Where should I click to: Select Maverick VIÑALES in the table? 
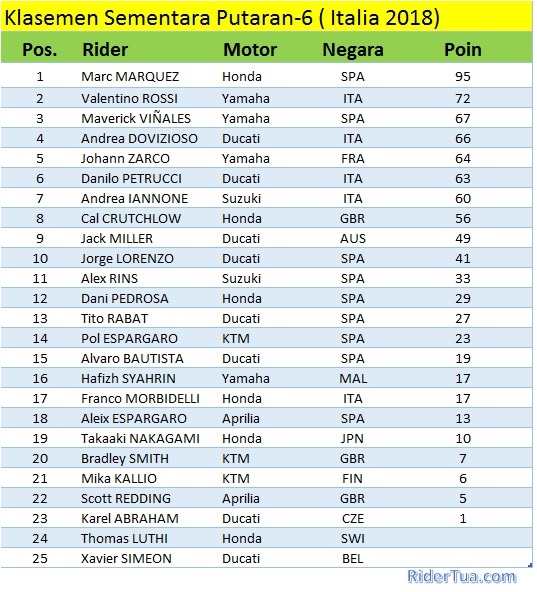click(136, 119)
